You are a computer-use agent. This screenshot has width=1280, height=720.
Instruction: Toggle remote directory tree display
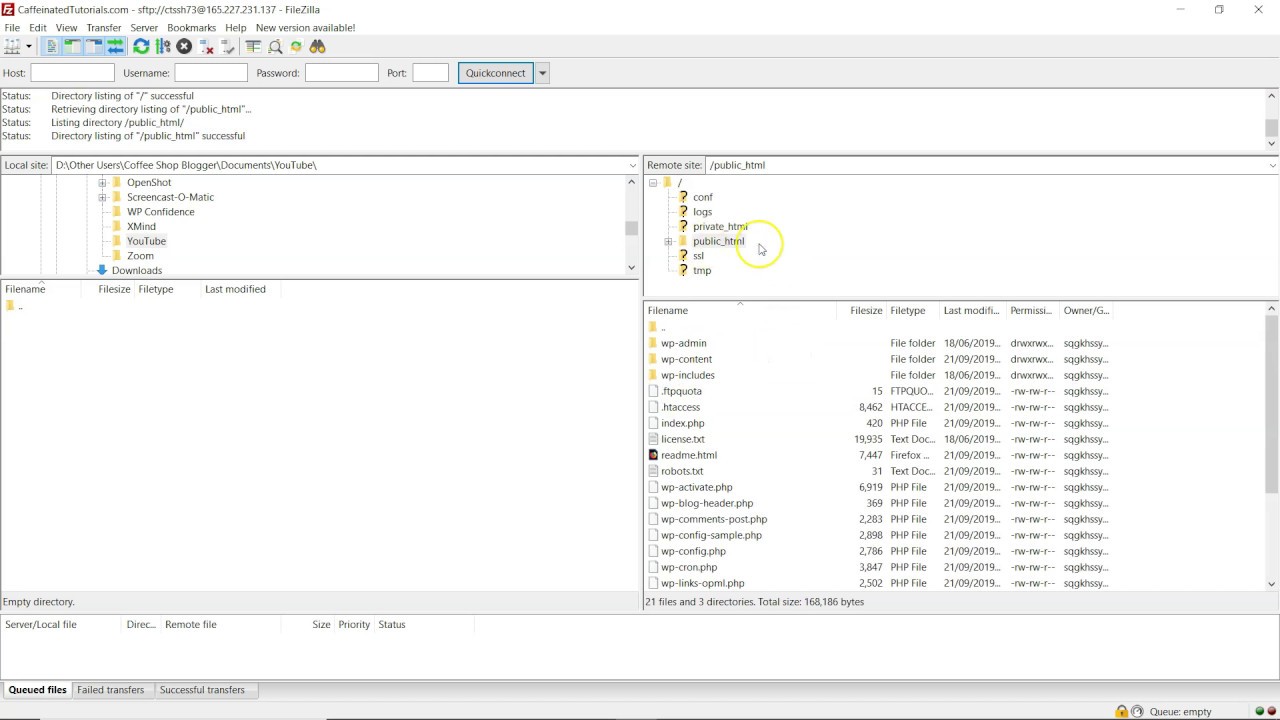(94, 46)
